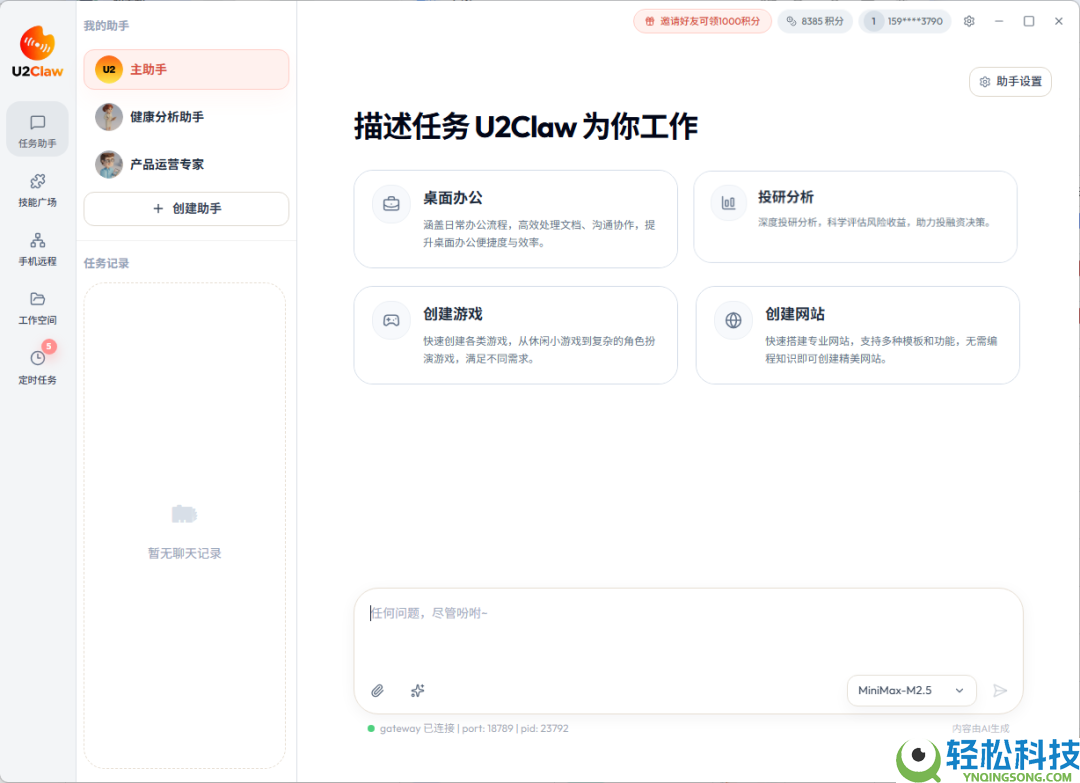Click the account 159****3790 pill
The height and width of the screenshot is (783, 1080).
point(905,21)
